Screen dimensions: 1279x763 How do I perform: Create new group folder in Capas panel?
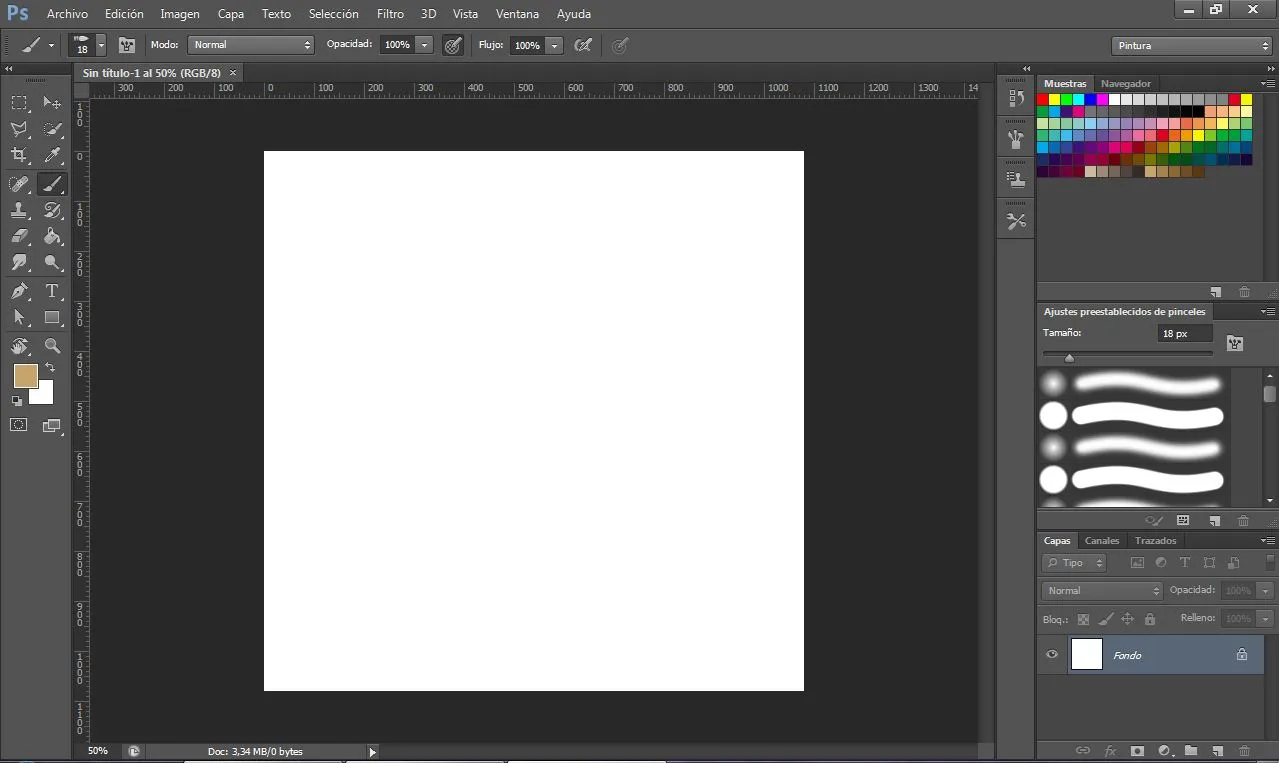pos(1191,750)
